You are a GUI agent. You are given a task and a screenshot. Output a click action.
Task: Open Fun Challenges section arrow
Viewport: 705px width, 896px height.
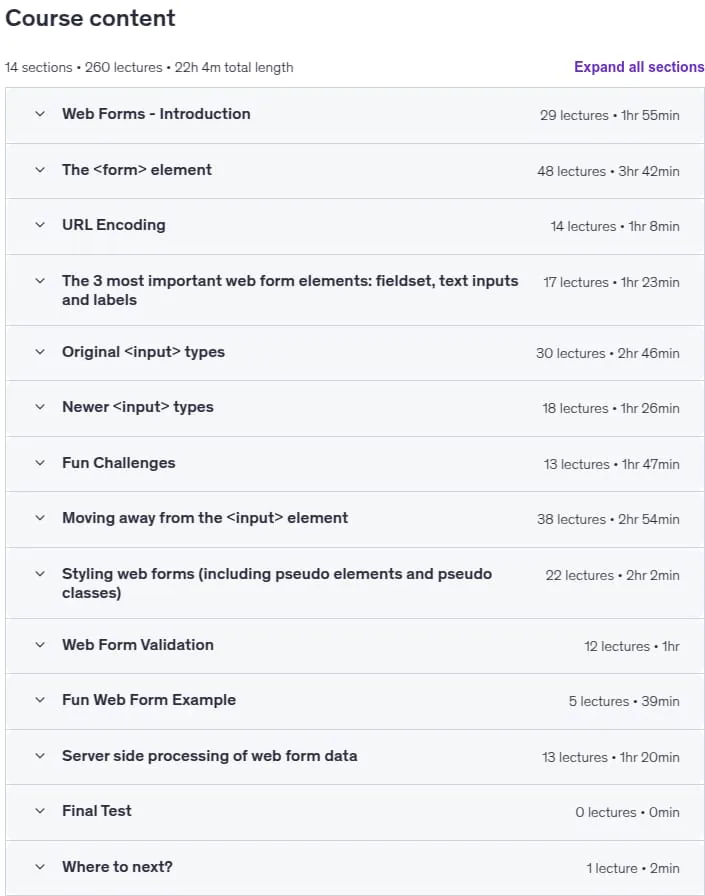pos(40,463)
